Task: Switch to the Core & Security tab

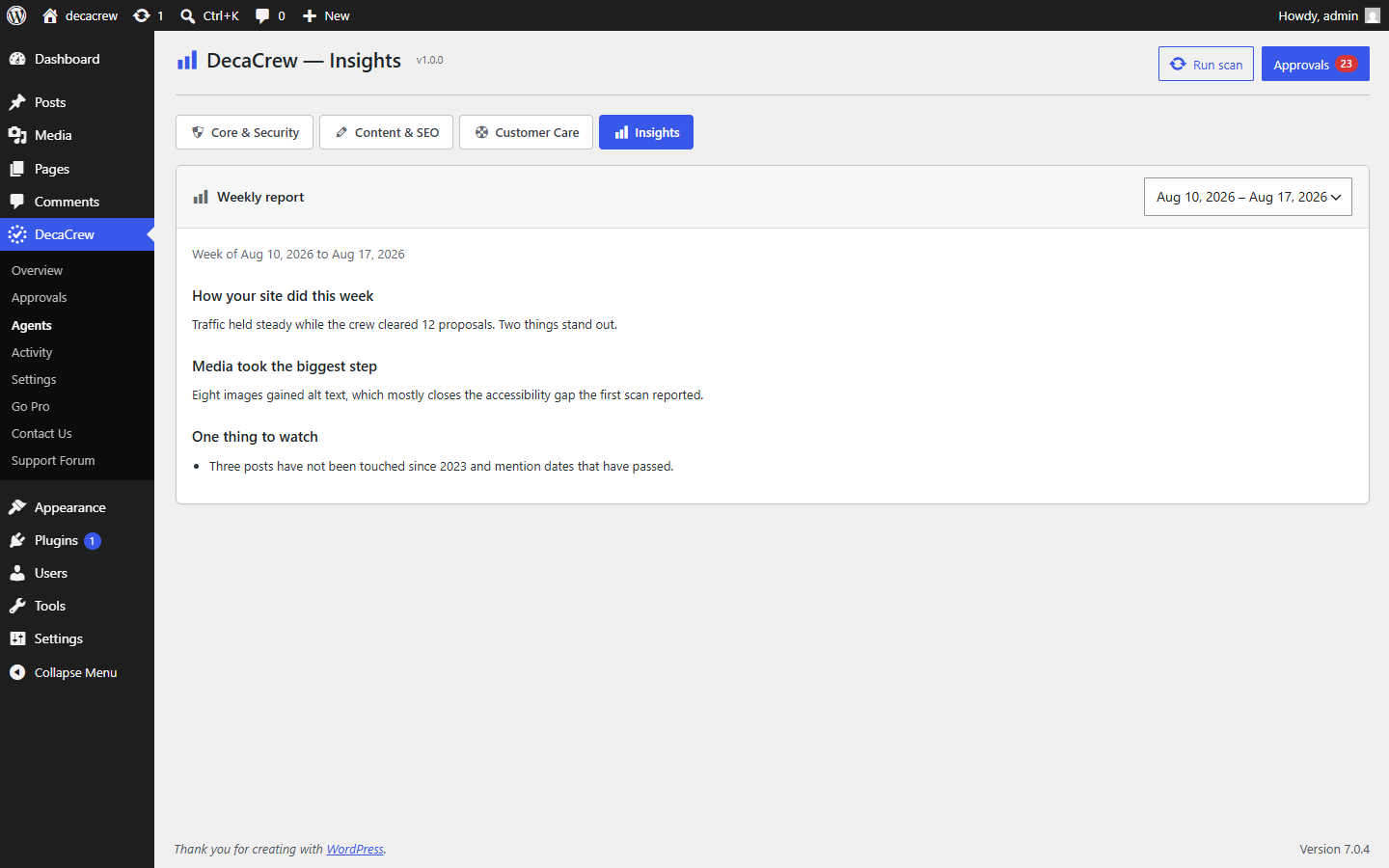Action: 244,132
